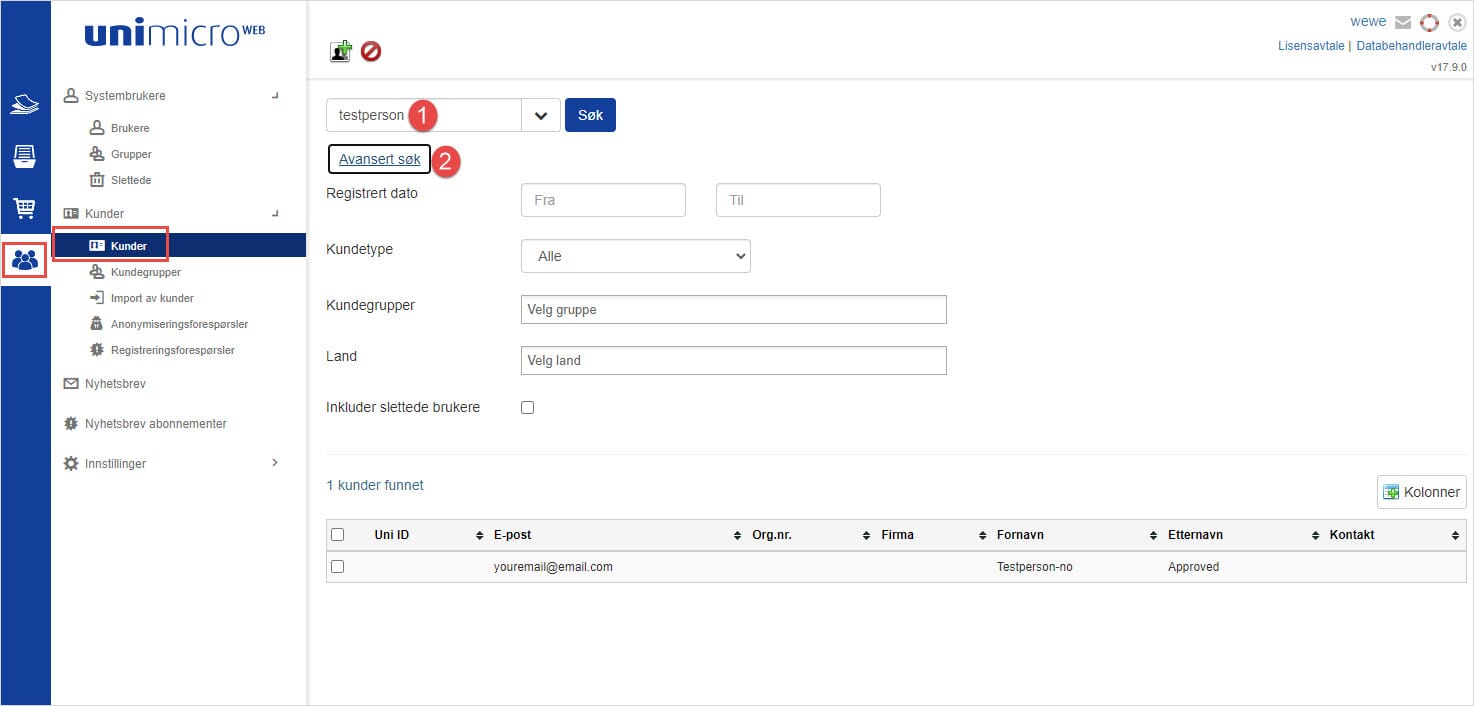Tick the select-all checkbox in table header
The height and width of the screenshot is (706, 1474).
(338, 535)
